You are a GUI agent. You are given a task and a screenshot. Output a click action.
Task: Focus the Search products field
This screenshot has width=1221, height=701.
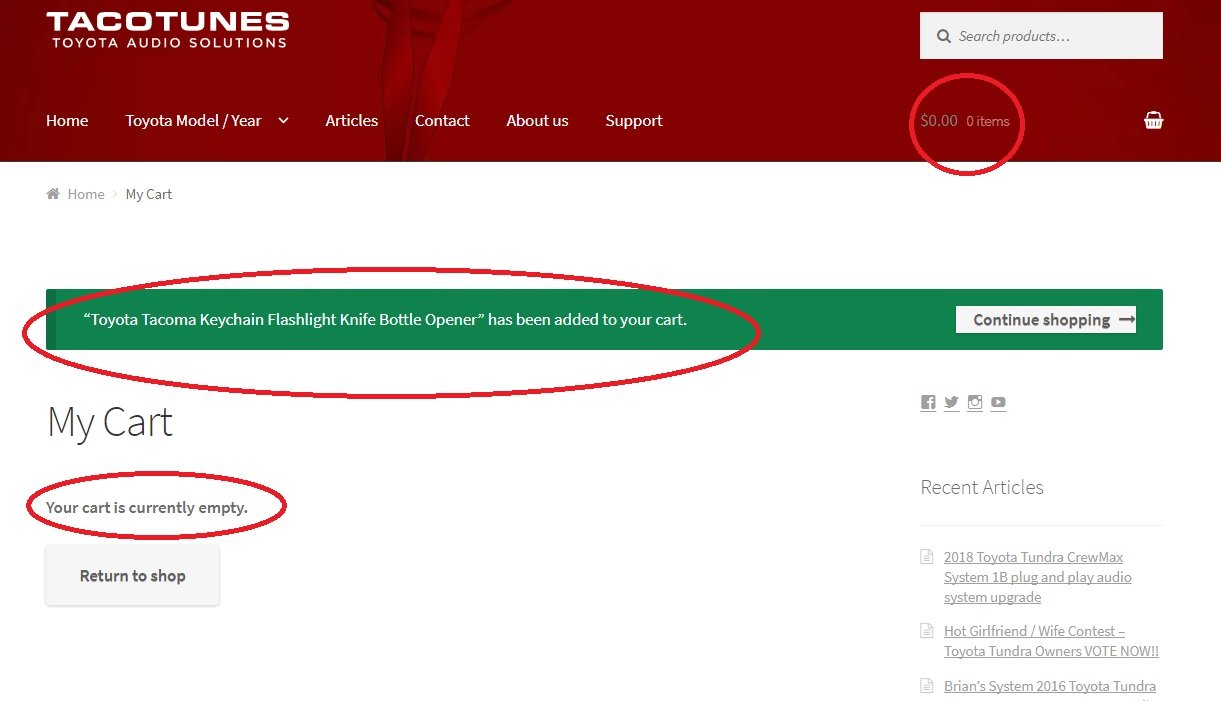pos(1041,36)
